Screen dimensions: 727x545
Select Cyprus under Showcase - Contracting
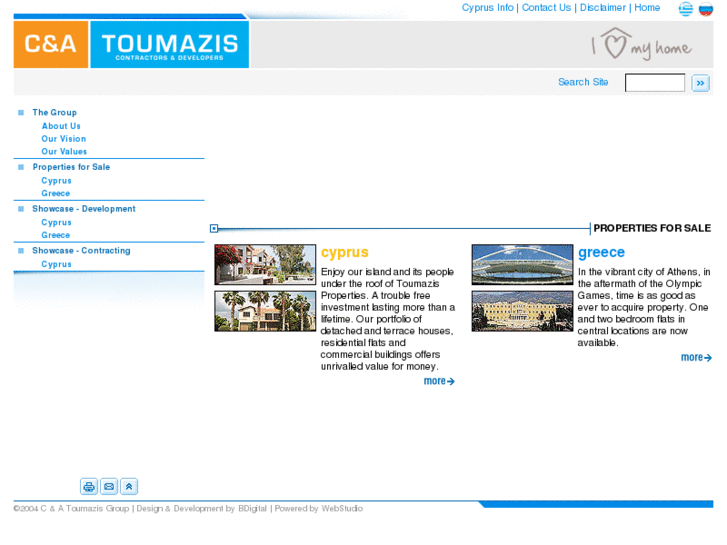[x=57, y=264]
